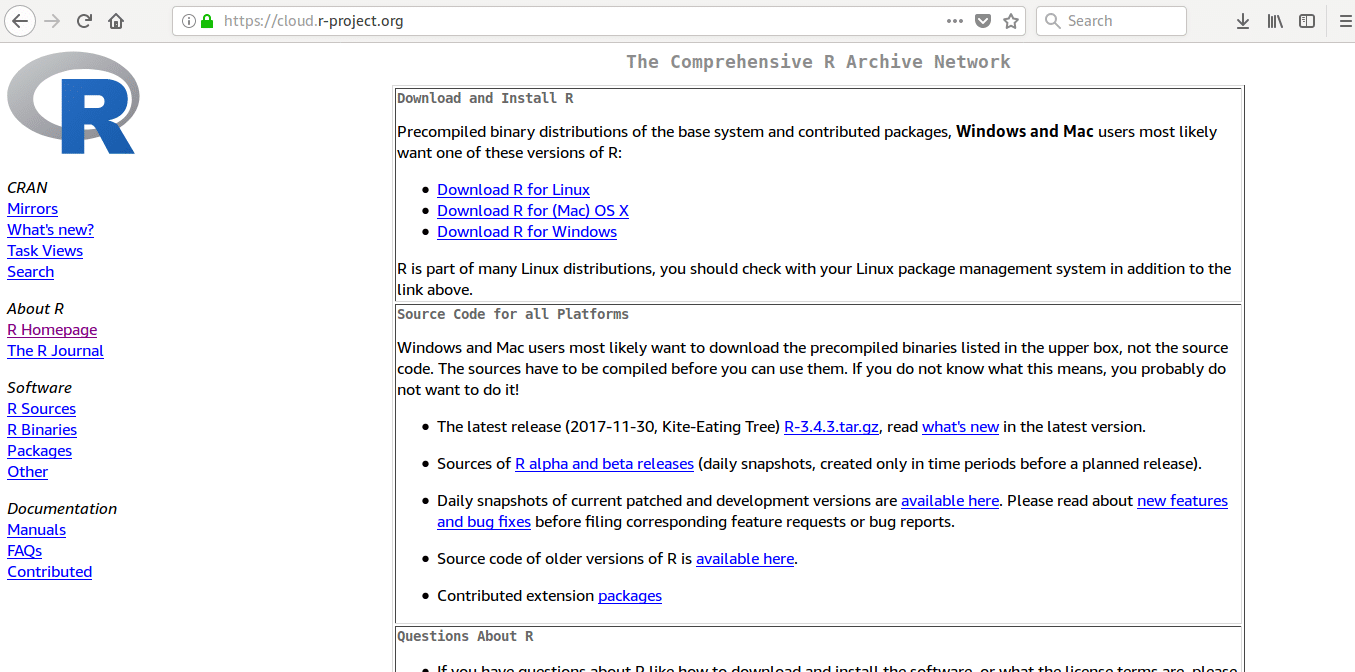Viewport: 1355px width, 672px height.
Task: Click the "About R" sidebar heading
Action: [x=35, y=309]
